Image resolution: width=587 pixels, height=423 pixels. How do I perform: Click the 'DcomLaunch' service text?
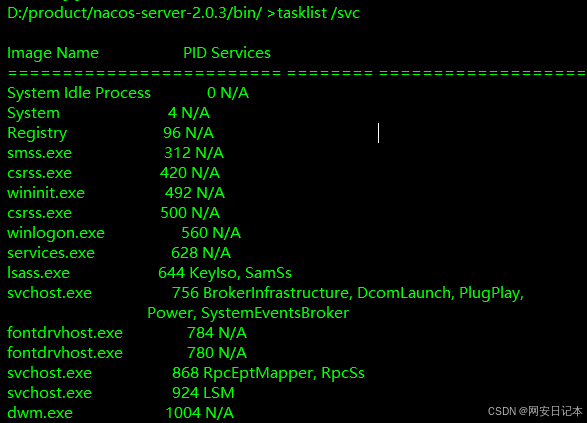click(x=406, y=293)
